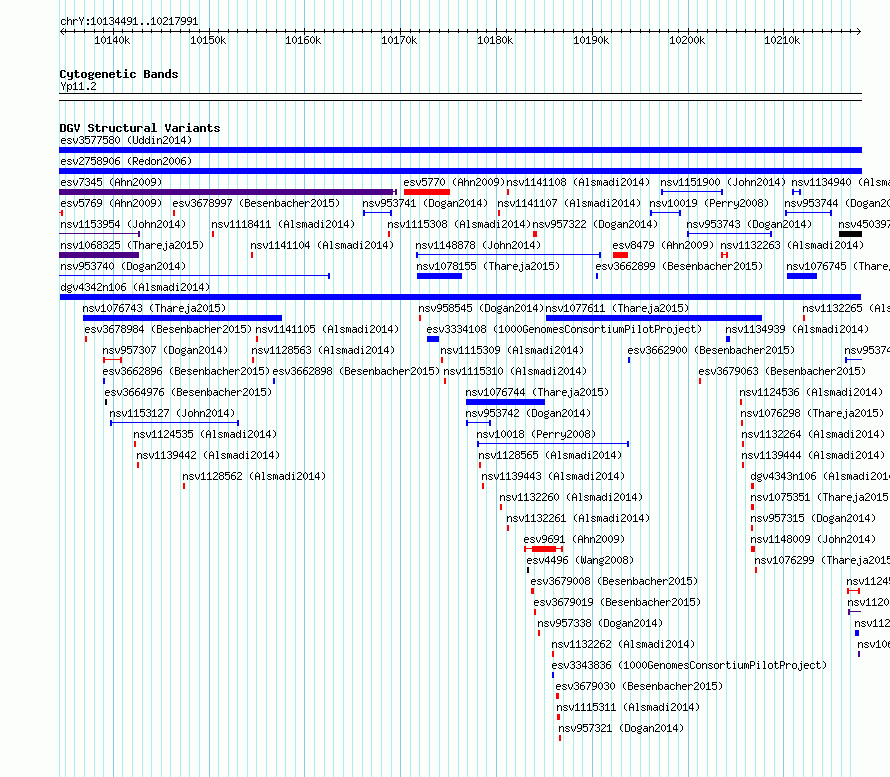
Task: Click the purple nsv1068325 (Thareja2015) bar
Action: click(99, 255)
